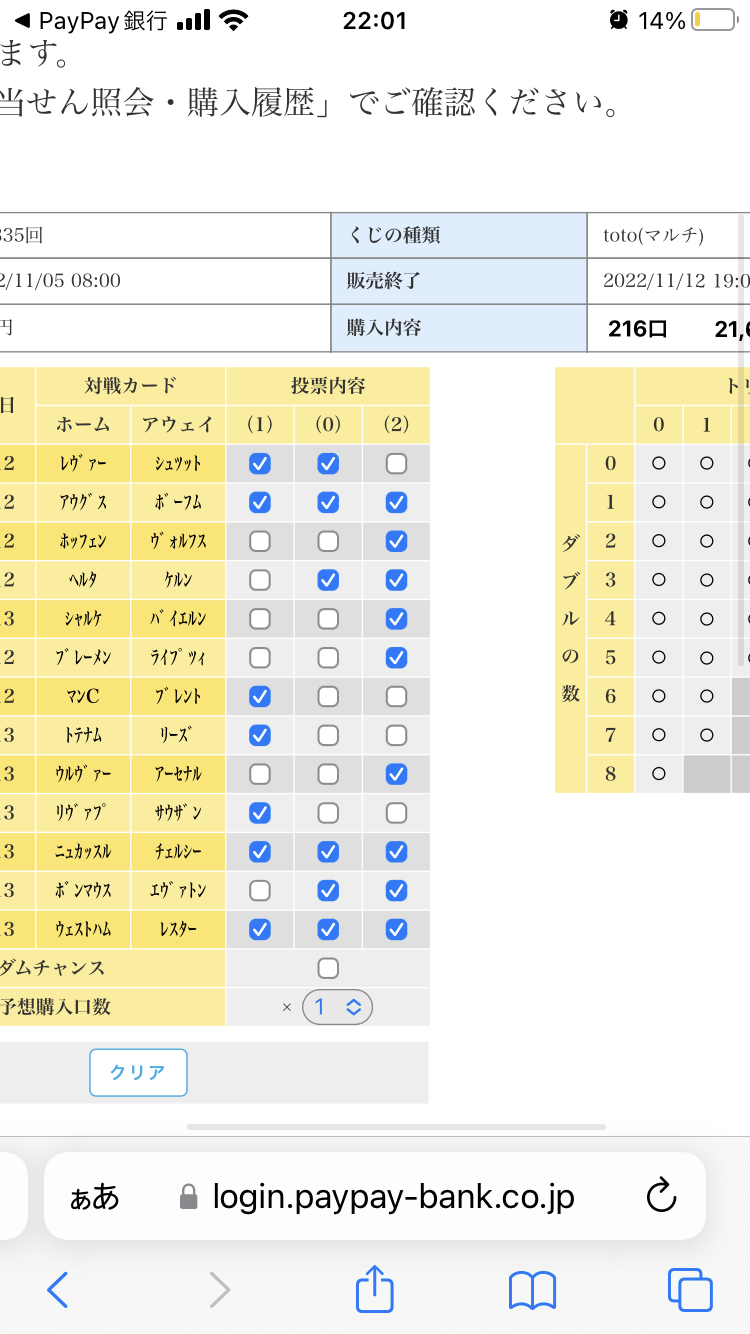This screenshot has height=1334, width=750.
Task: Uncheck (0) for レヴァー vs シュツット
Action: tap(328, 463)
